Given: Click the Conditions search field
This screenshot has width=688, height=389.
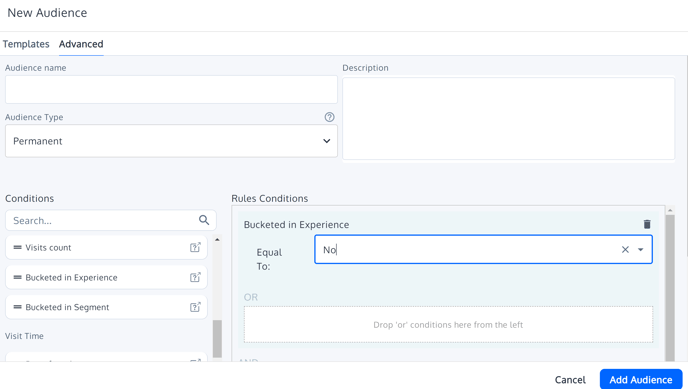Looking at the screenshot, I should [111, 220].
